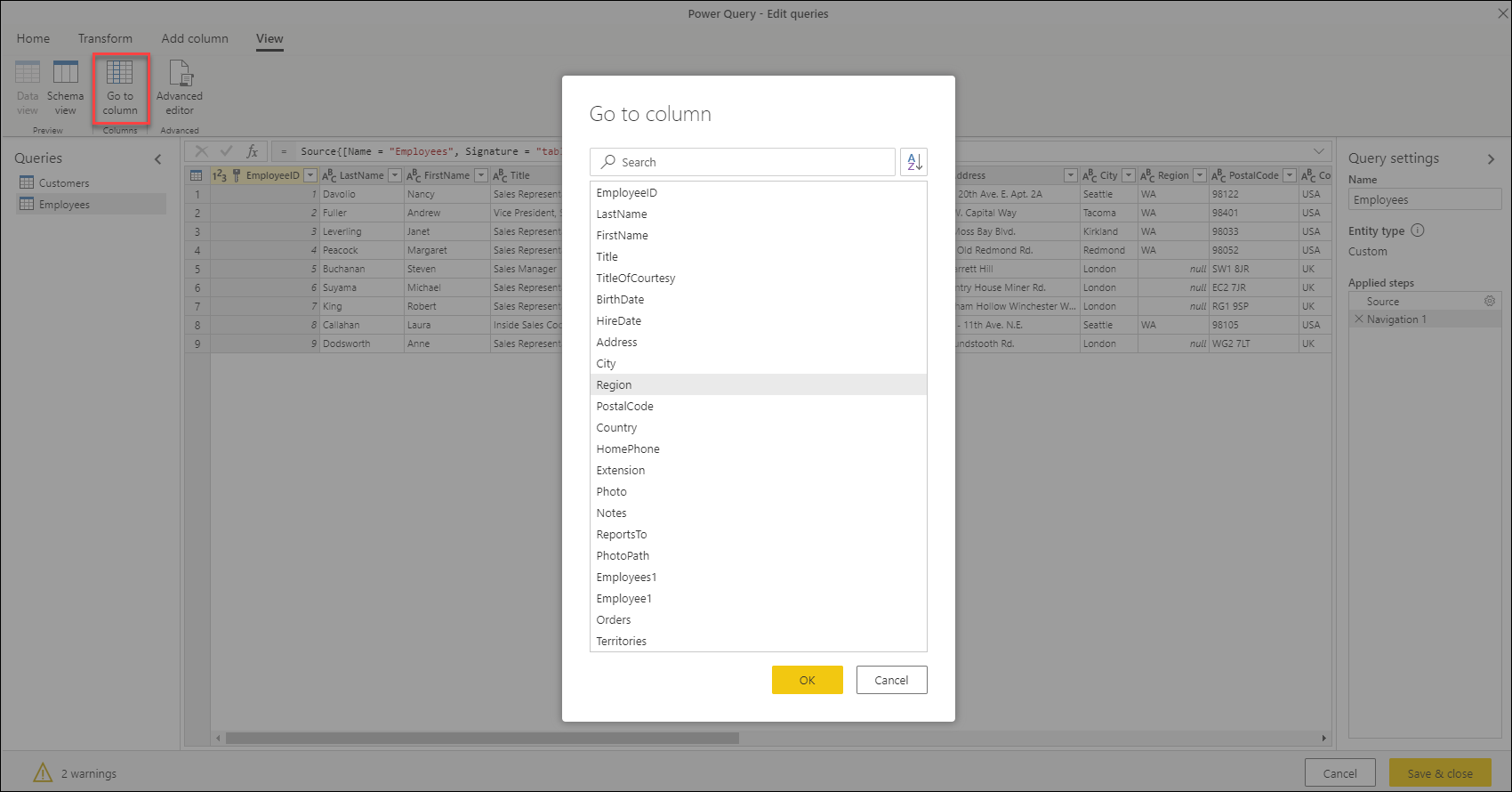Open the Add column tab
This screenshot has height=792, width=1512.
coord(195,38)
